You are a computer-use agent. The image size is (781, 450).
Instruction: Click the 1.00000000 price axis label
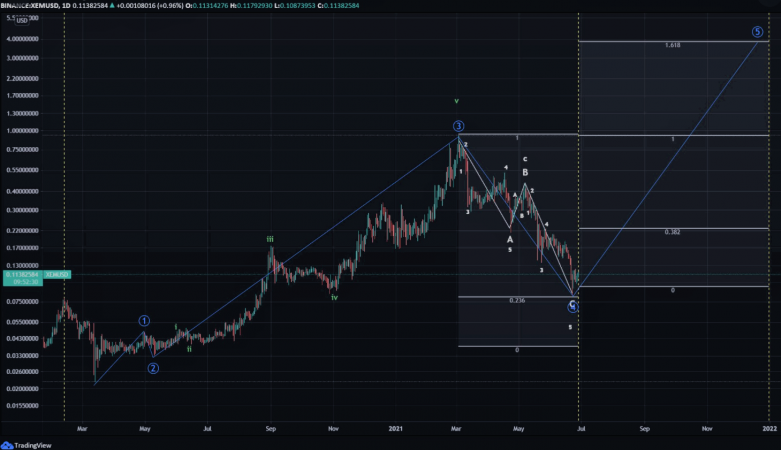point(23,131)
